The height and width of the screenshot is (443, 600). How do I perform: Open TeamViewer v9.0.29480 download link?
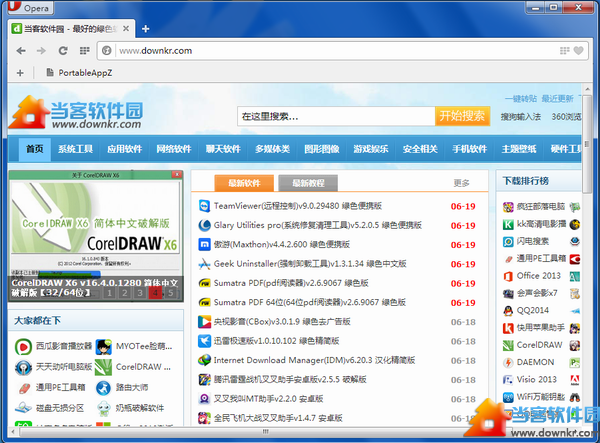pos(298,206)
